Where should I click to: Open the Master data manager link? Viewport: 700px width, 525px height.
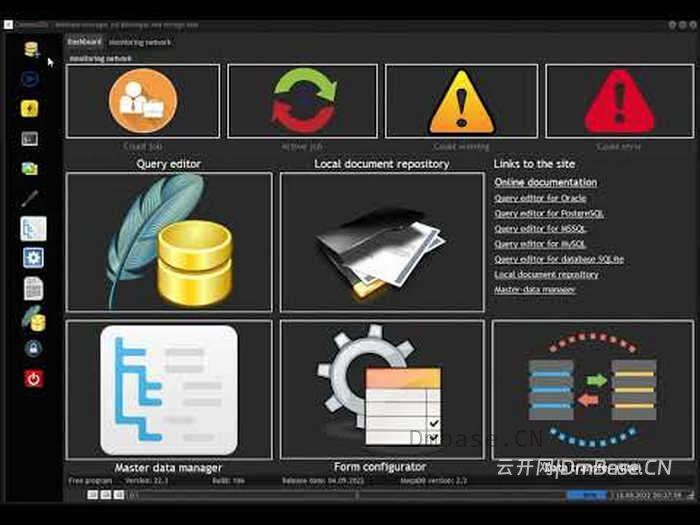535,289
